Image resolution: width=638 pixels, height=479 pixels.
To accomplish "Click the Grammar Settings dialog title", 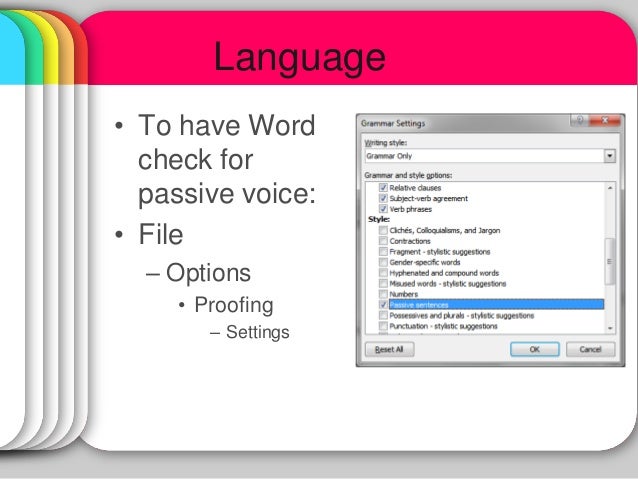I will click(x=393, y=123).
